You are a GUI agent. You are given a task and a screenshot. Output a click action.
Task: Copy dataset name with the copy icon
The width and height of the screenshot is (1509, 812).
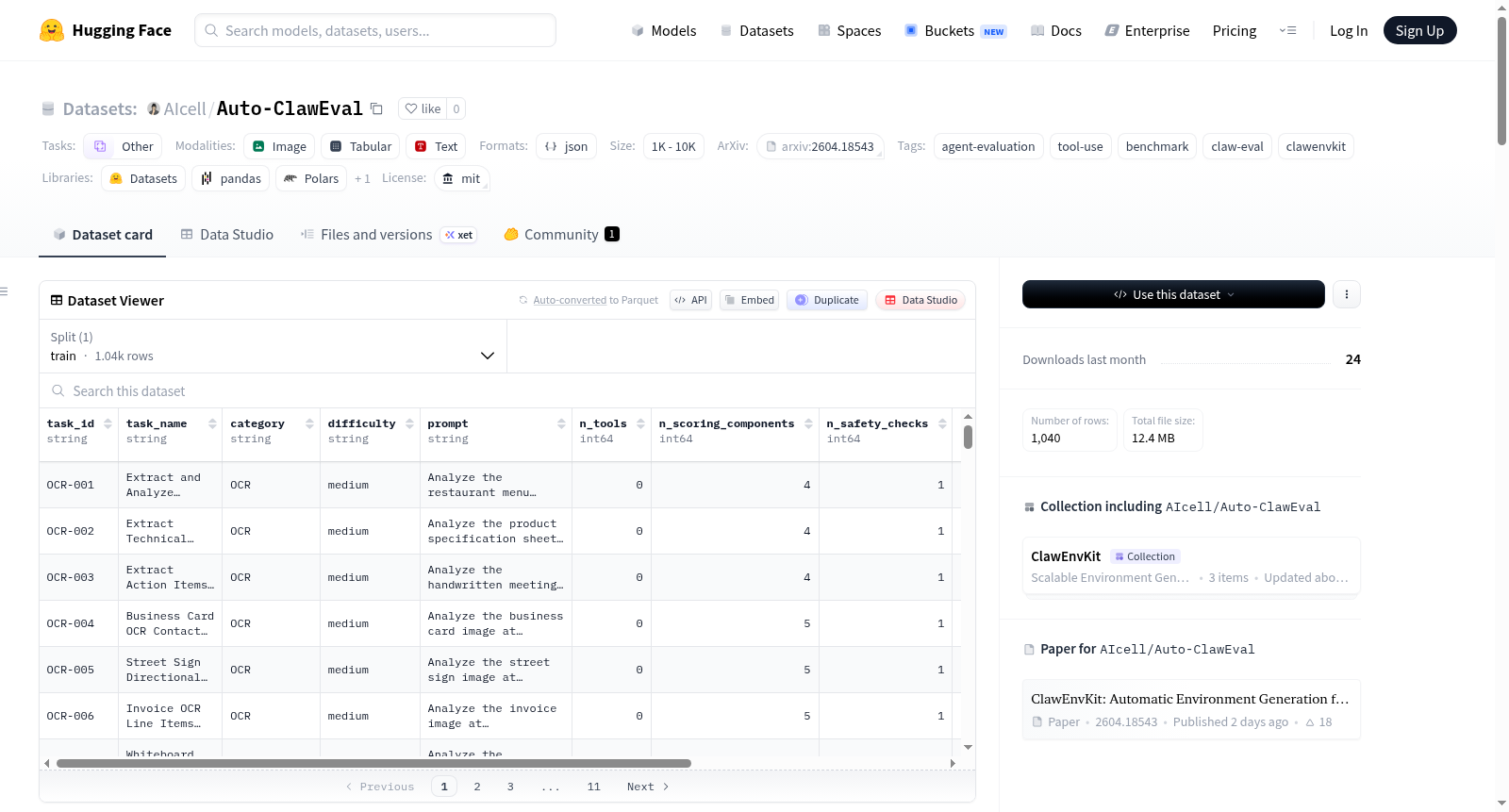[x=376, y=108]
